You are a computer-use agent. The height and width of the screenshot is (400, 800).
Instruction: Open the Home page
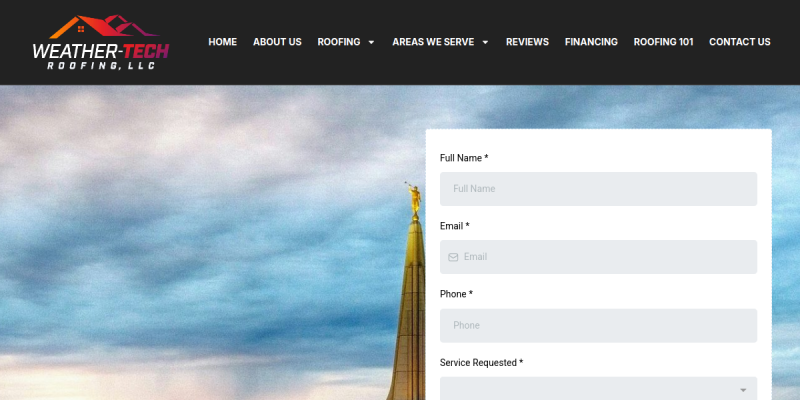222,42
